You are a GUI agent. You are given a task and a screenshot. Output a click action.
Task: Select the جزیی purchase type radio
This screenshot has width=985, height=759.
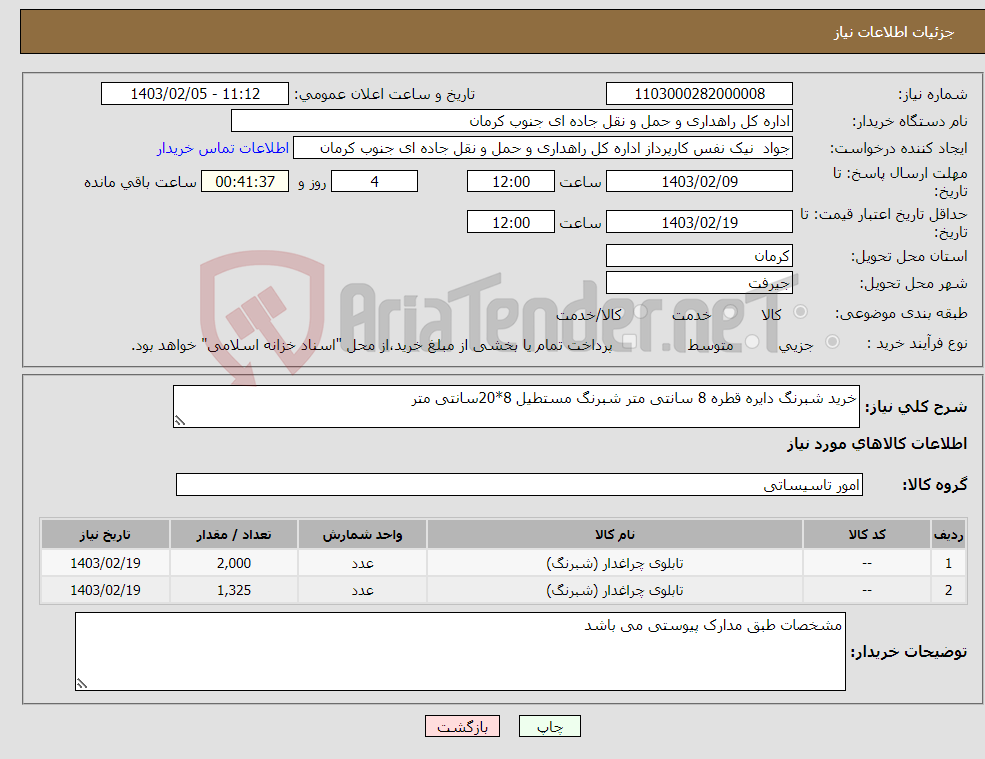click(832, 342)
